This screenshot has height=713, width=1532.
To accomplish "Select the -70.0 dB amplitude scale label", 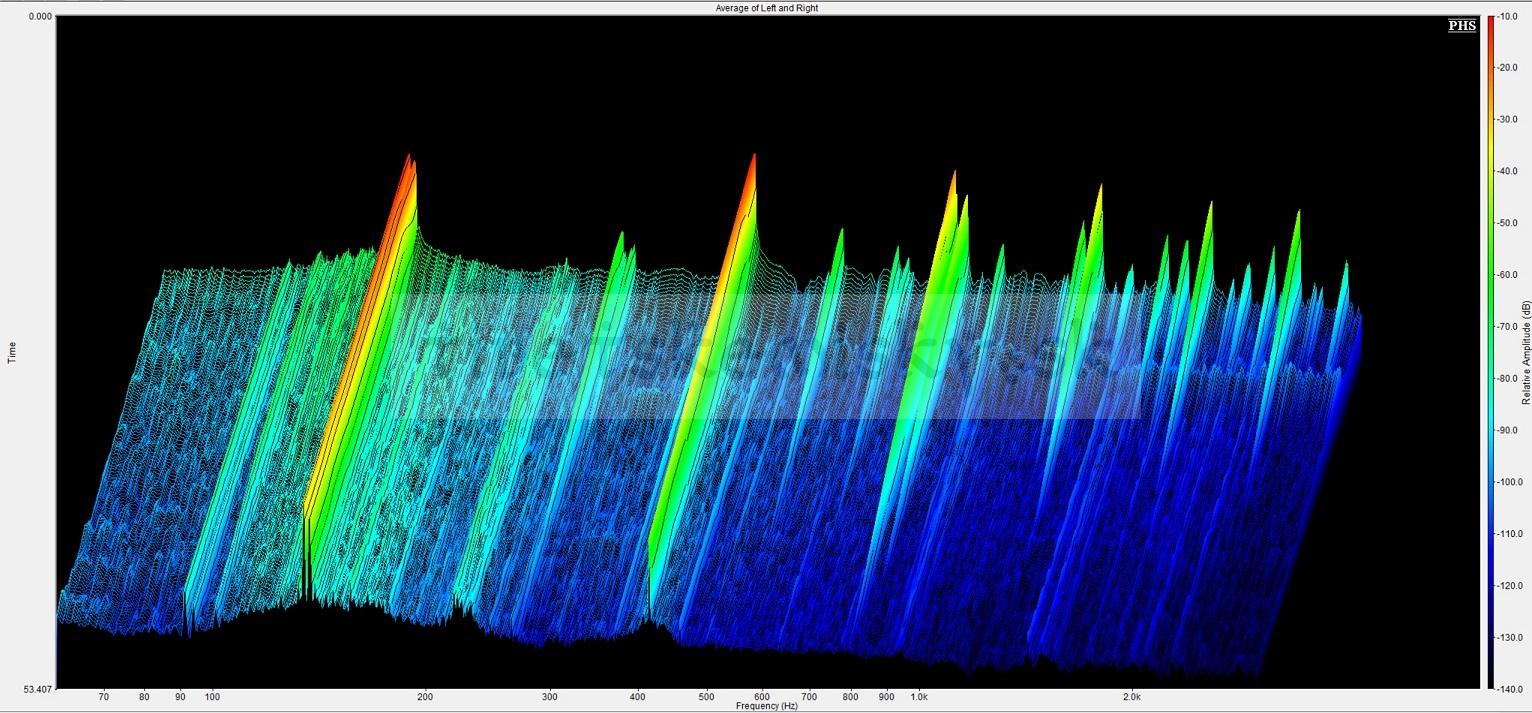I will coord(1507,326).
